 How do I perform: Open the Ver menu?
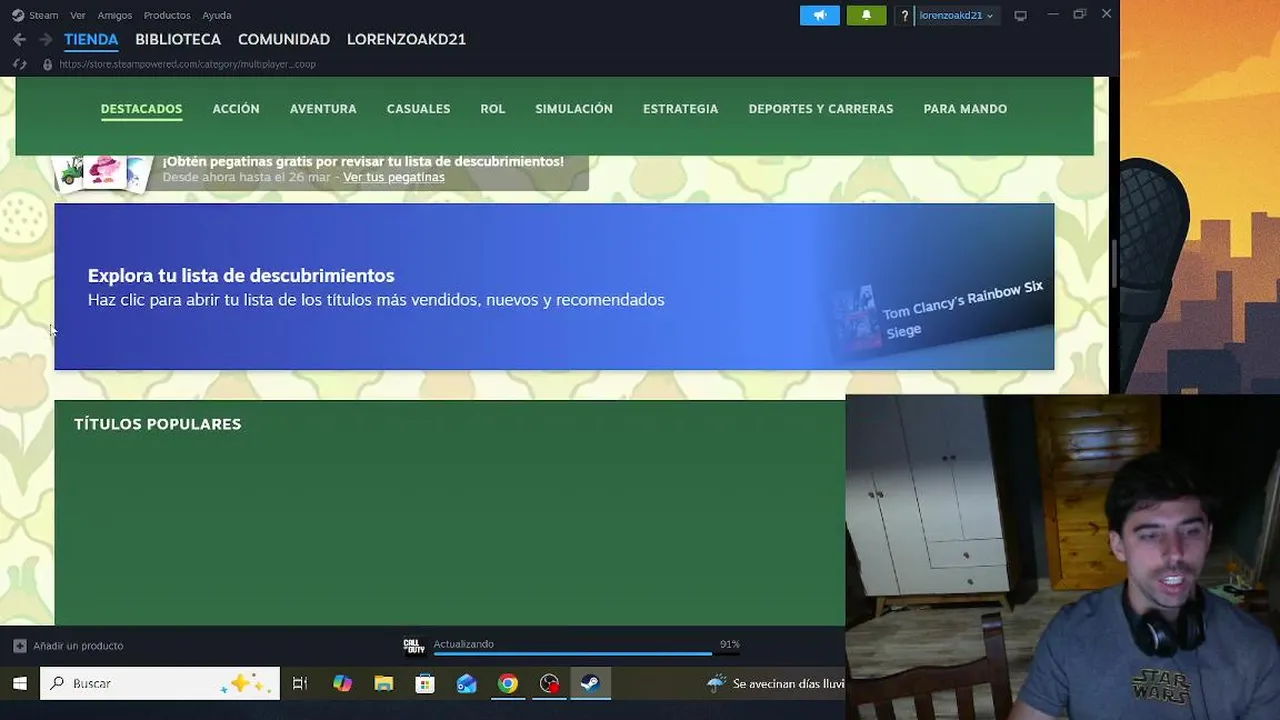click(78, 15)
